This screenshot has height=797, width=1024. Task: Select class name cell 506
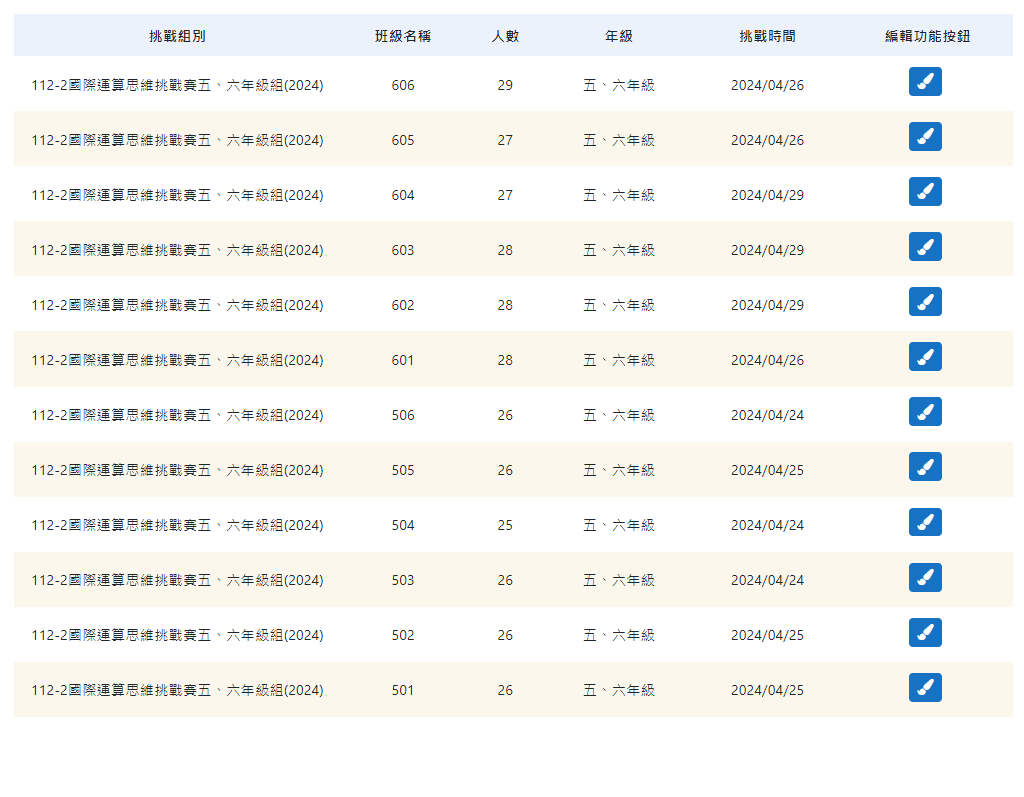(403, 415)
